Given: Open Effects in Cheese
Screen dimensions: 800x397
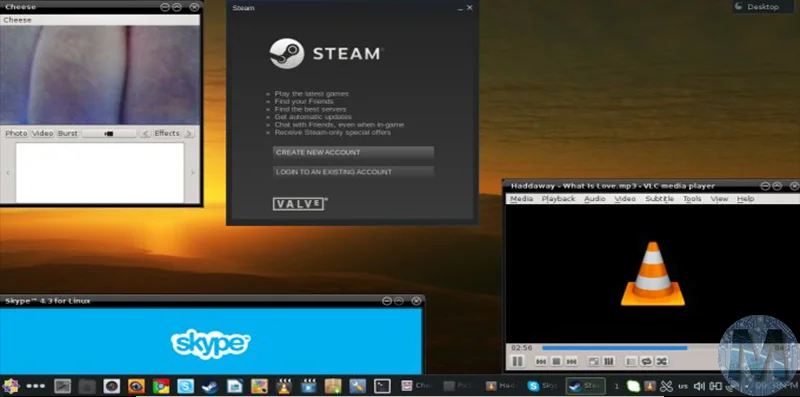Looking at the screenshot, I should pos(167,133).
